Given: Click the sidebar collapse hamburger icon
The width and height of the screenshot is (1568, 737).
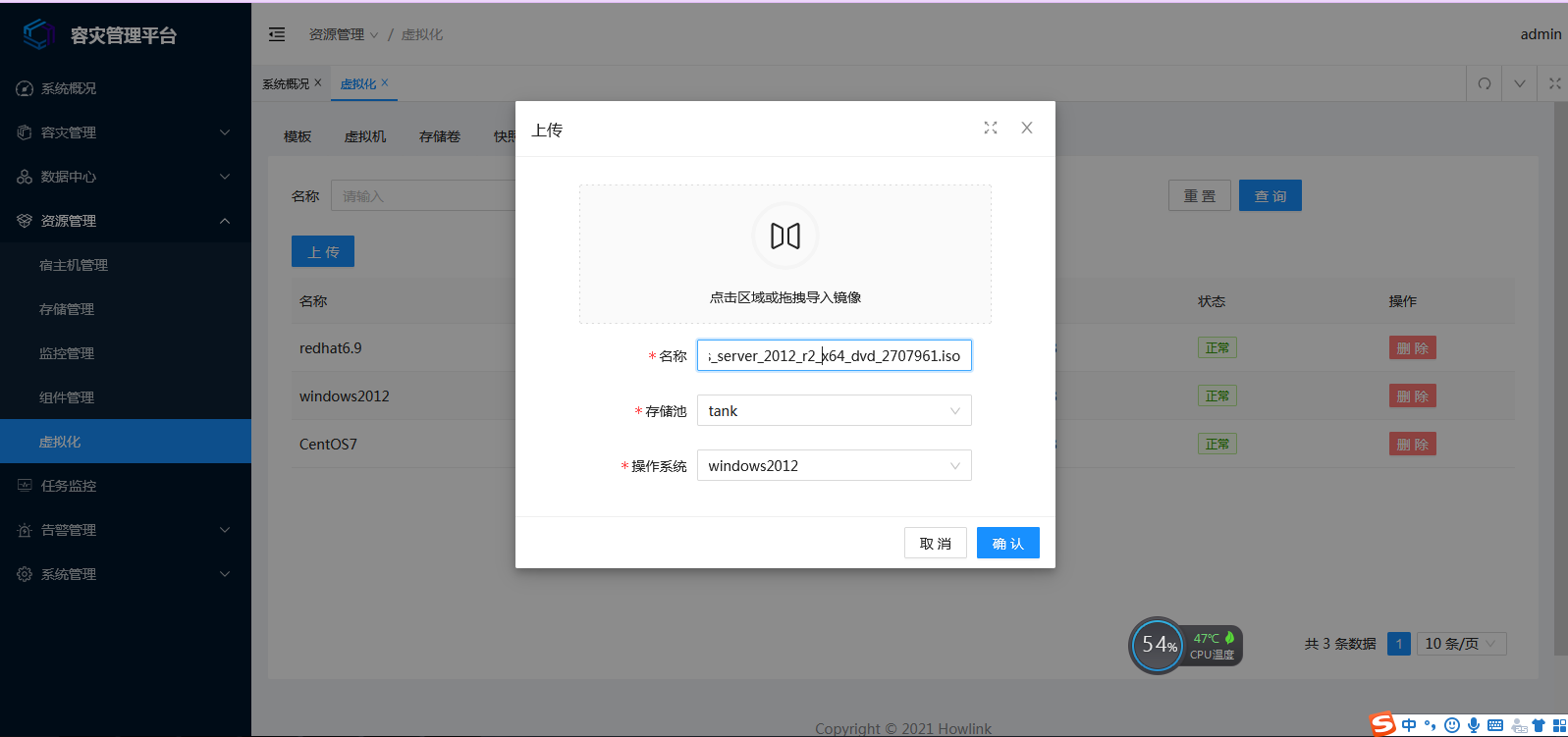Looking at the screenshot, I should pyautogui.click(x=277, y=34).
